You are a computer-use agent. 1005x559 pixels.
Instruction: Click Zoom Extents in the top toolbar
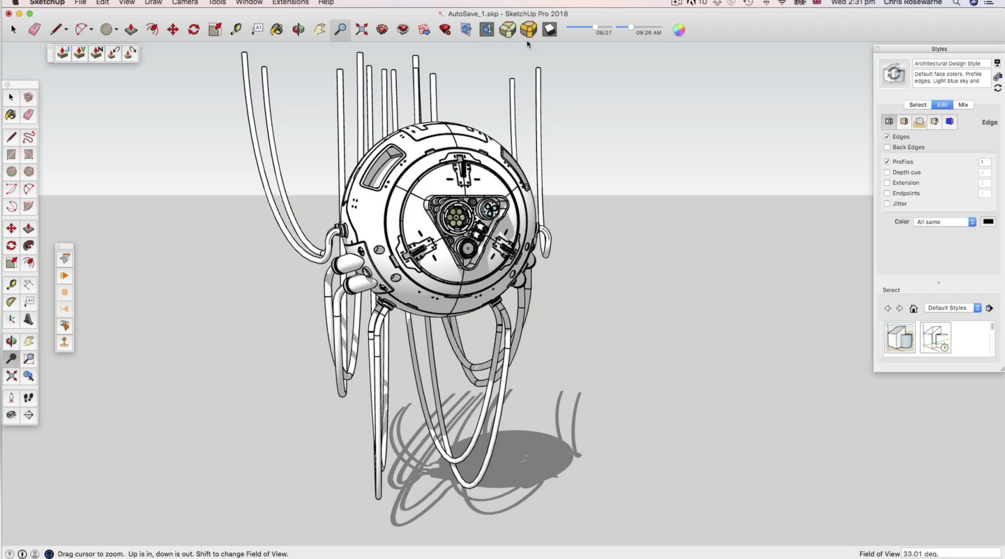(x=361, y=29)
